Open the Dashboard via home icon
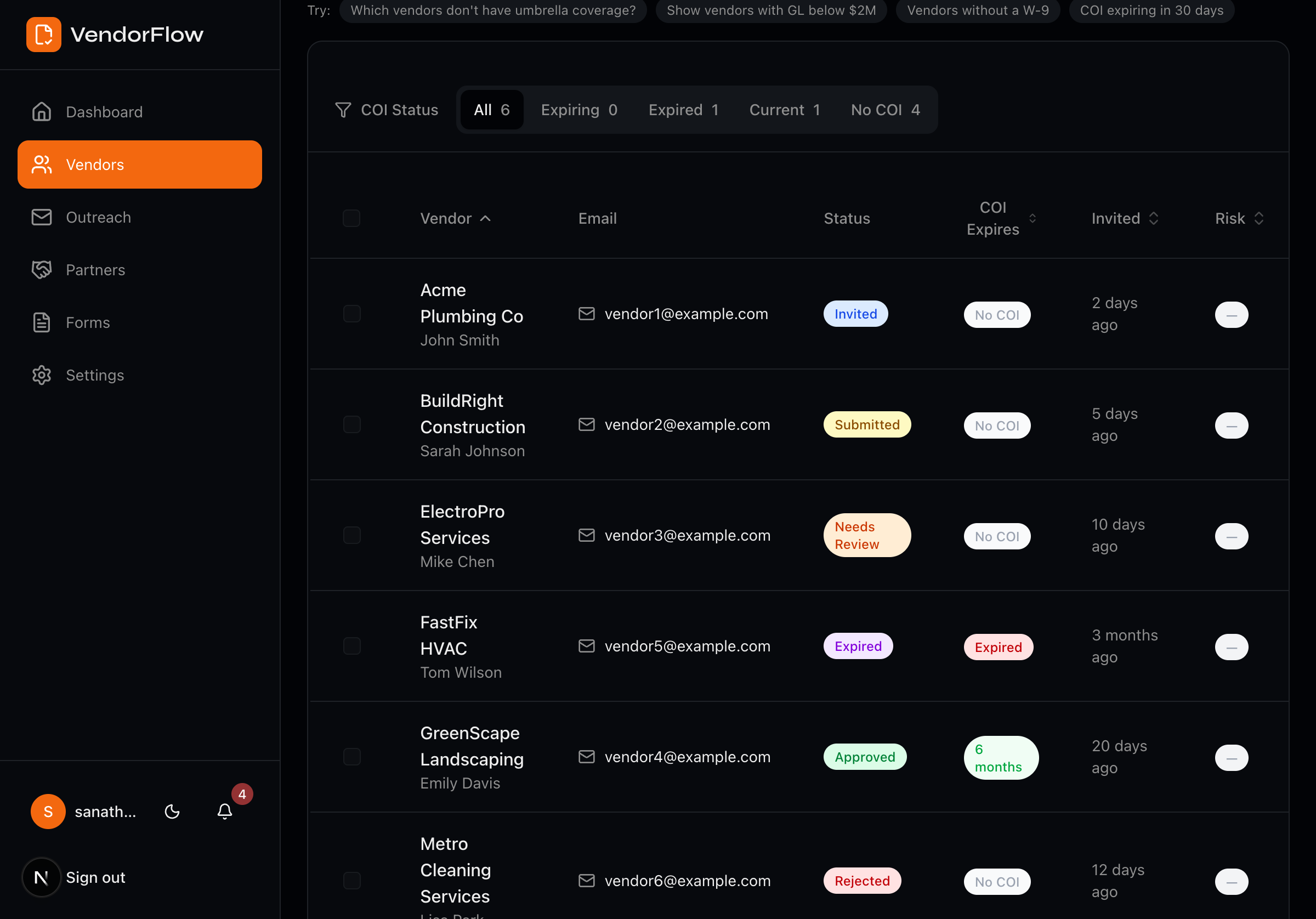This screenshot has height=919, width=1316. (41, 111)
